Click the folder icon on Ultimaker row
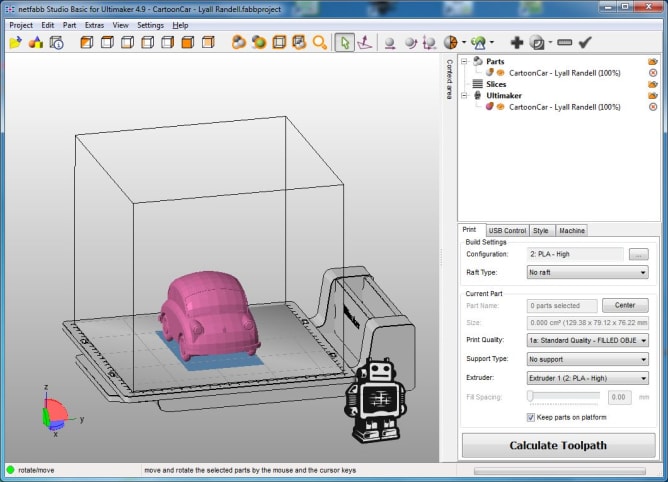The width and height of the screenshot is (668, 482). click(653, 95)
